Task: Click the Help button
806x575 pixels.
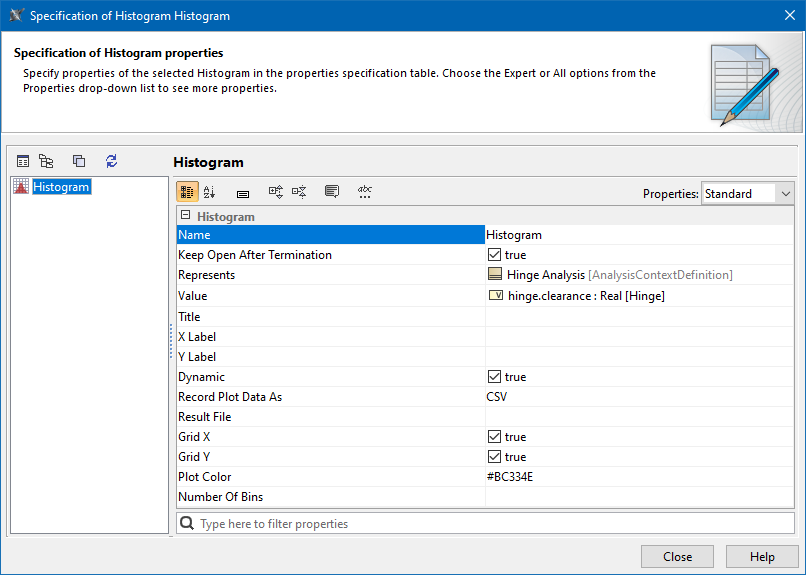Action: [762, 557]
